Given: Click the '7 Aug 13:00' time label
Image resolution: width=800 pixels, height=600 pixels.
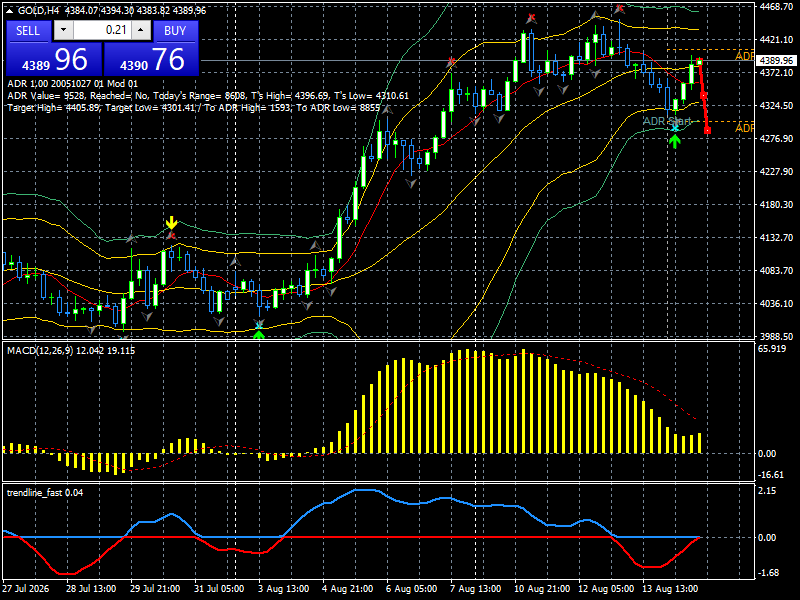Looking at the screenshot, I should click(x=475, y=588).
